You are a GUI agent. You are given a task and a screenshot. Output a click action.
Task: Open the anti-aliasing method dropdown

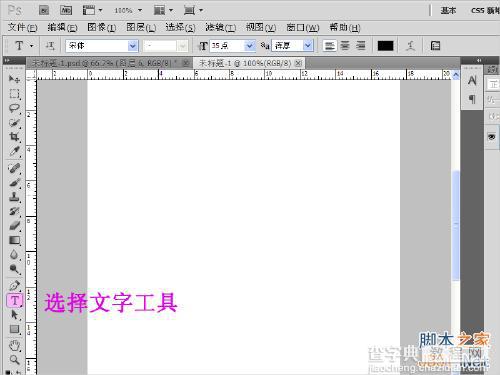308,46
